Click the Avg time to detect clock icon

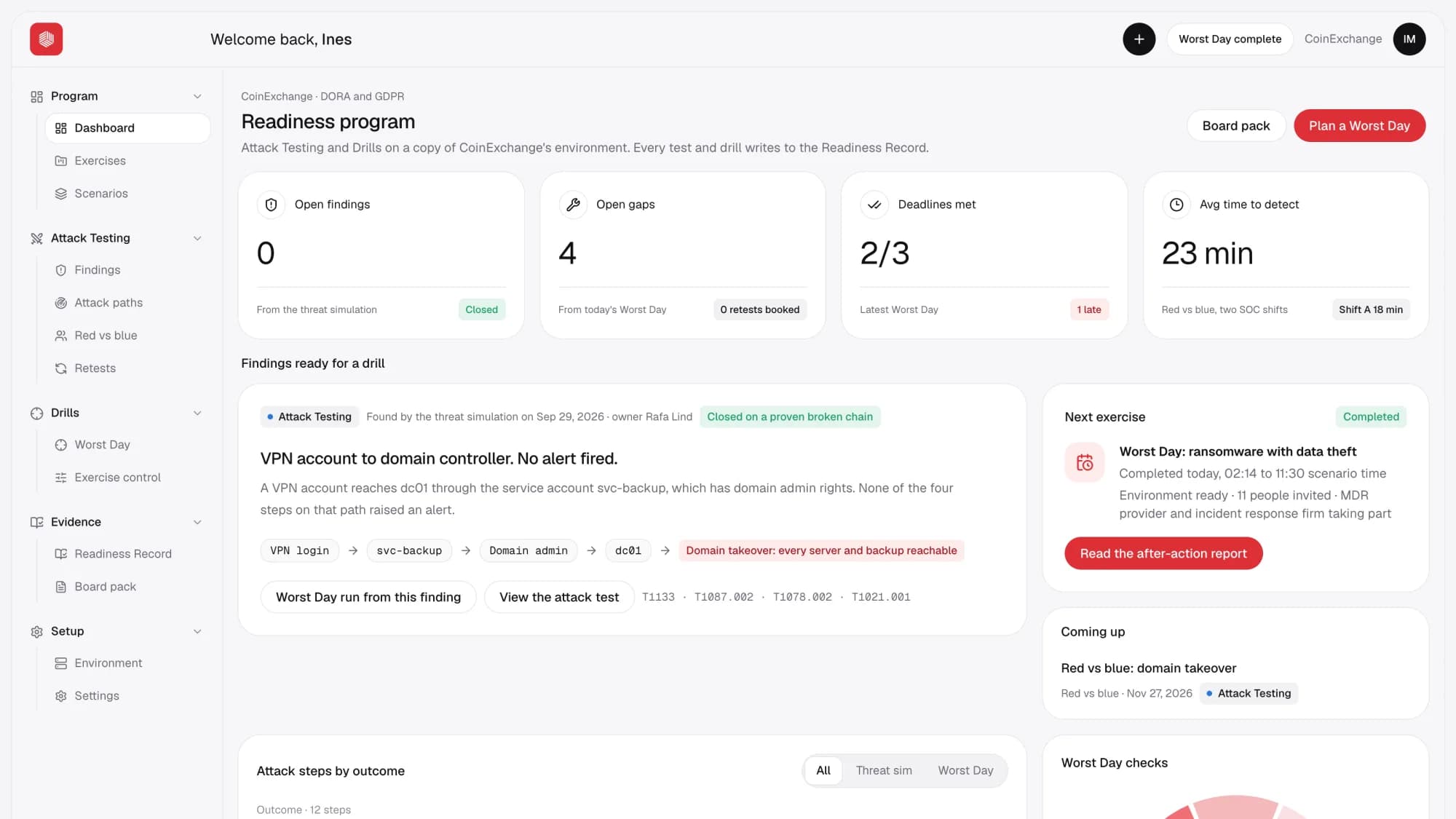point(1176,205)
